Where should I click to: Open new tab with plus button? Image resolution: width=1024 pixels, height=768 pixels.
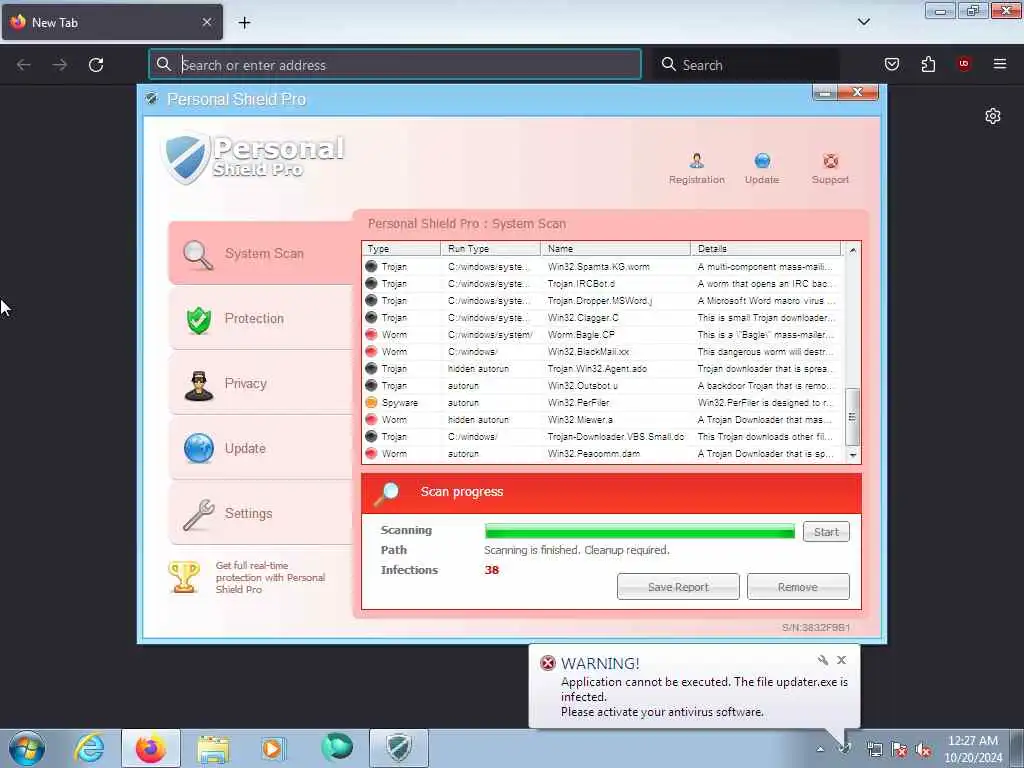(x=244, y=22)
